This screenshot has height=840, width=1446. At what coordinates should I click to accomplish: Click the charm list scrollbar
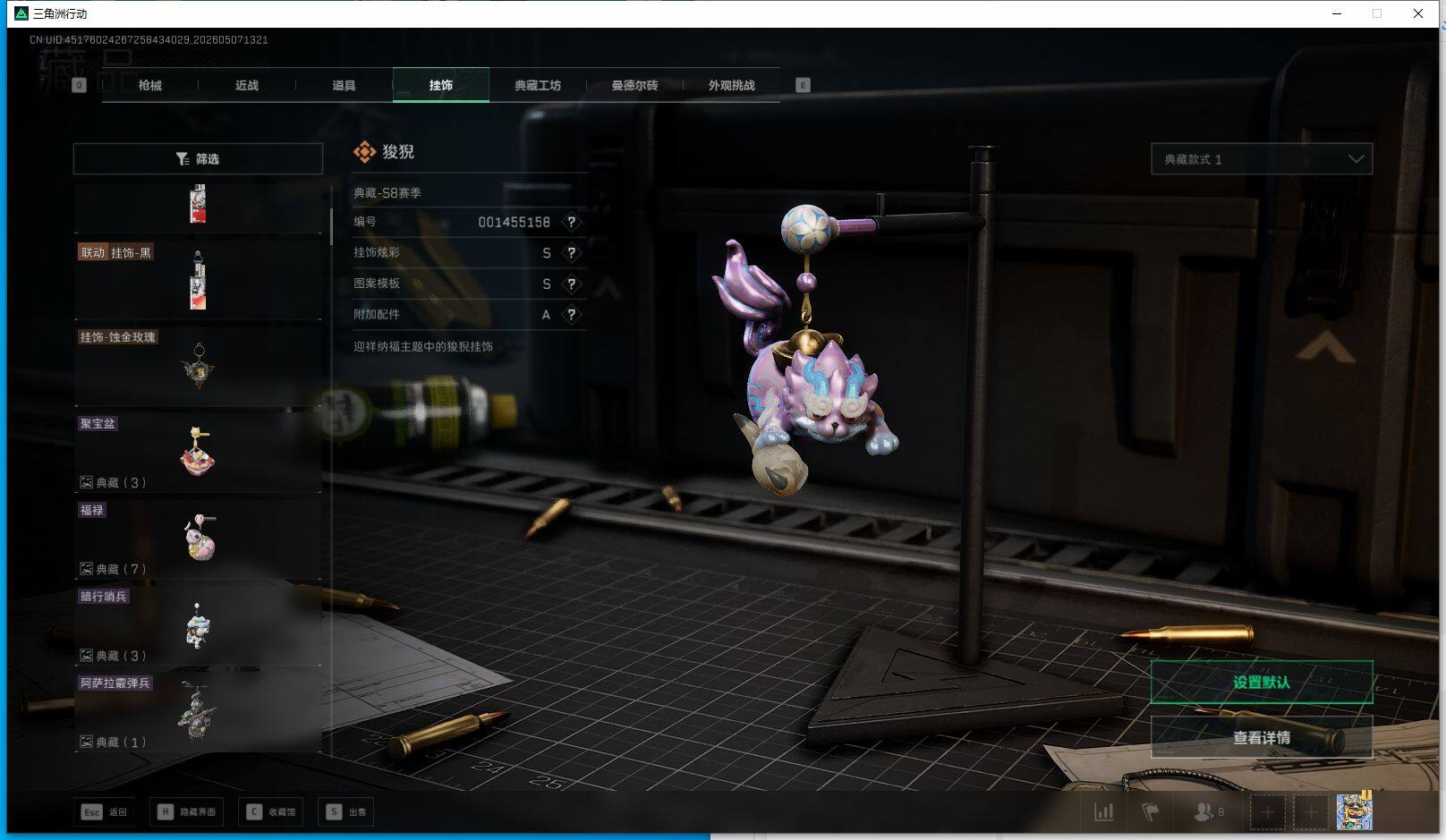[x=331, y=227]
